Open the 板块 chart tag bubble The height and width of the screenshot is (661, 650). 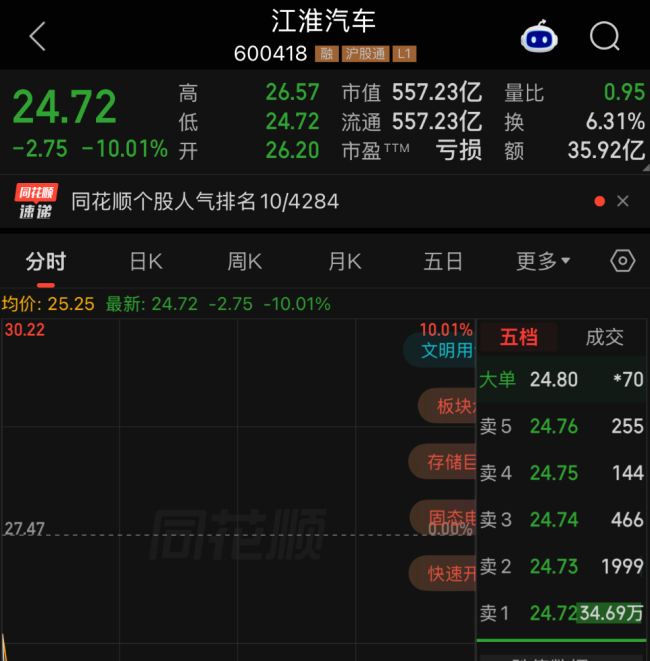(x=447, y=406)
